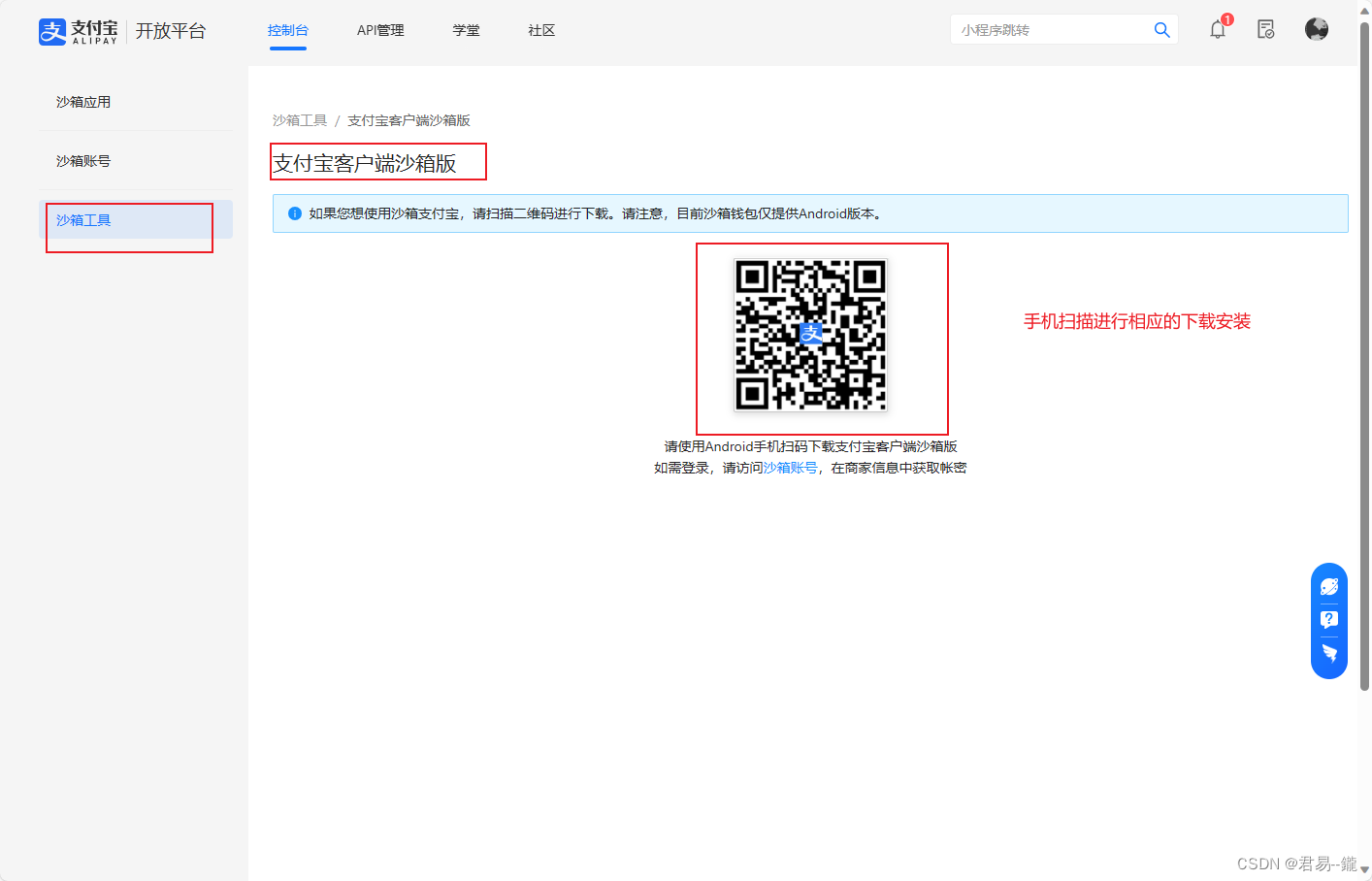This screenshot has width=1372, height=881.
Task: Click the search magnifier icon
Action: pyautogui.click(x=1161, y=30)
